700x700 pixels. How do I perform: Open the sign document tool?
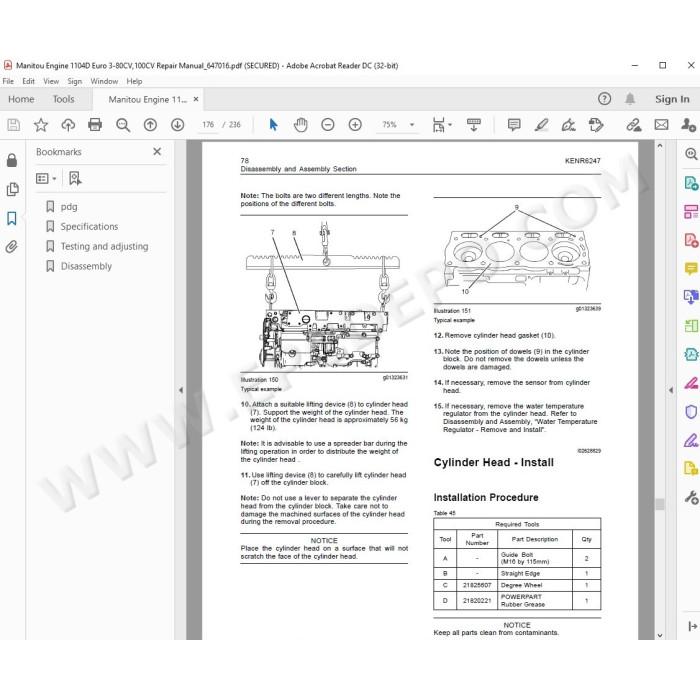coord(568,125)
